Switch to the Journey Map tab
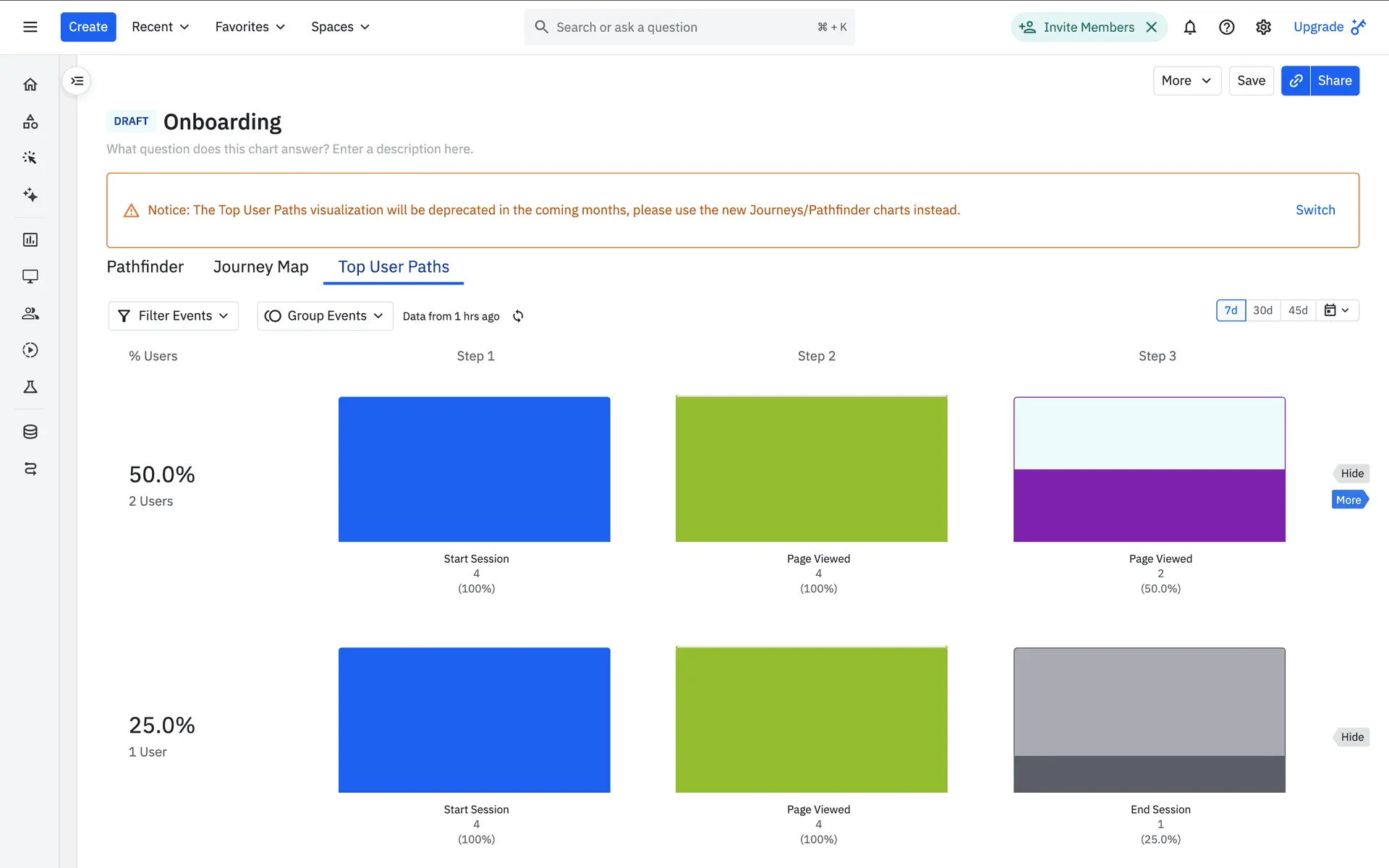This screenshot has height=868, width=1389. (x=260, y=267)
